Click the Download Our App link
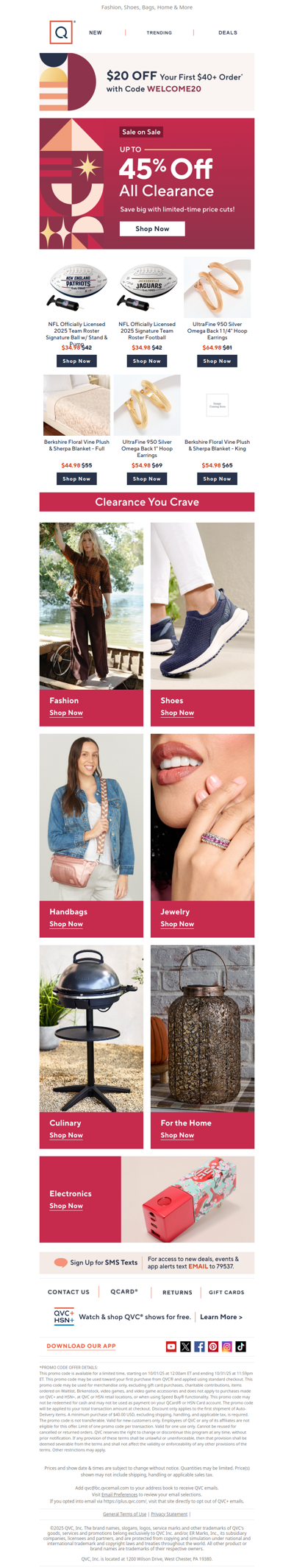The height and width of the screenshot is (1568, 294). [81, 1346]
